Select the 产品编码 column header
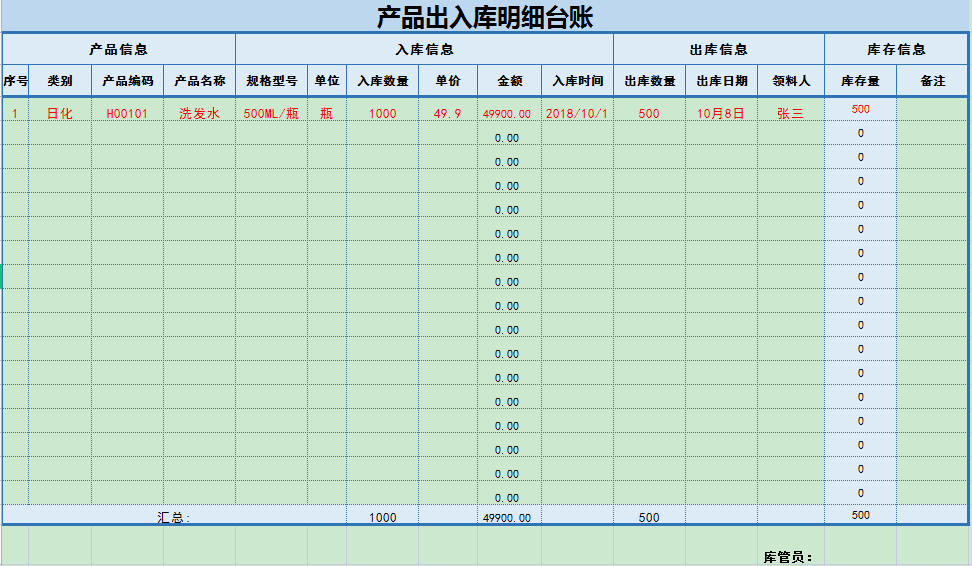Image resolution: width=972 pixels, height=566 pixels. tap(128, 81)
